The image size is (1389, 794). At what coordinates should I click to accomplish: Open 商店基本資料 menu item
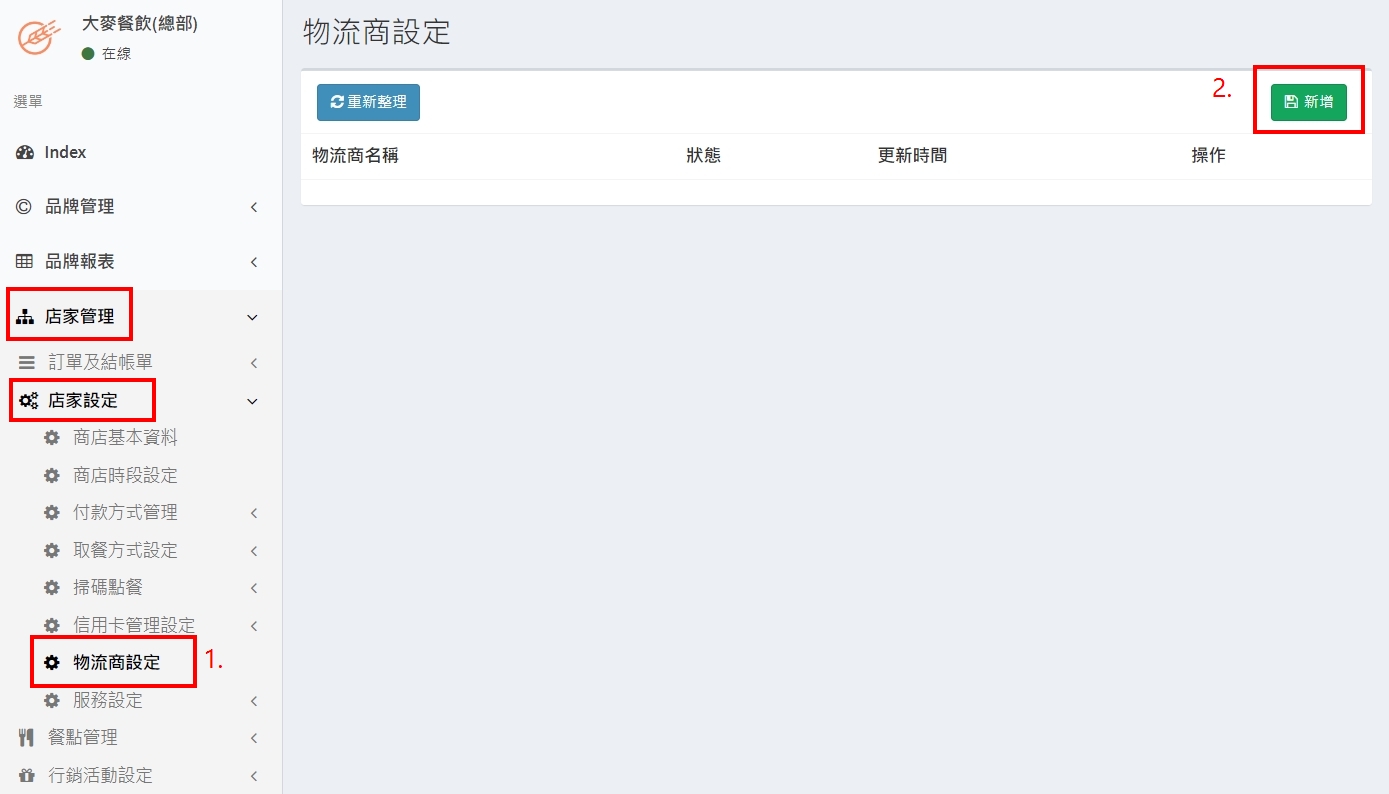(125, 438)
